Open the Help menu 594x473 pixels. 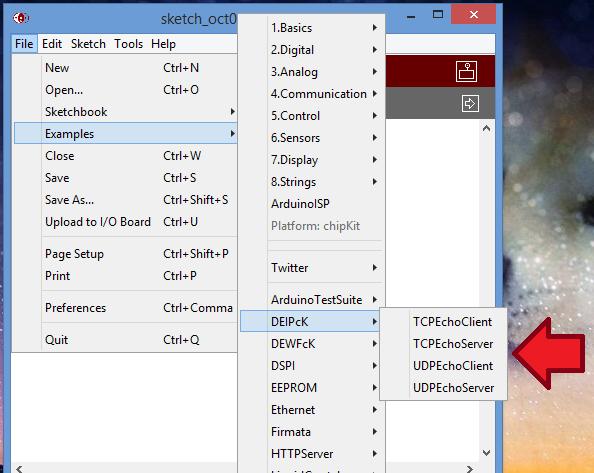click(163, 44)
